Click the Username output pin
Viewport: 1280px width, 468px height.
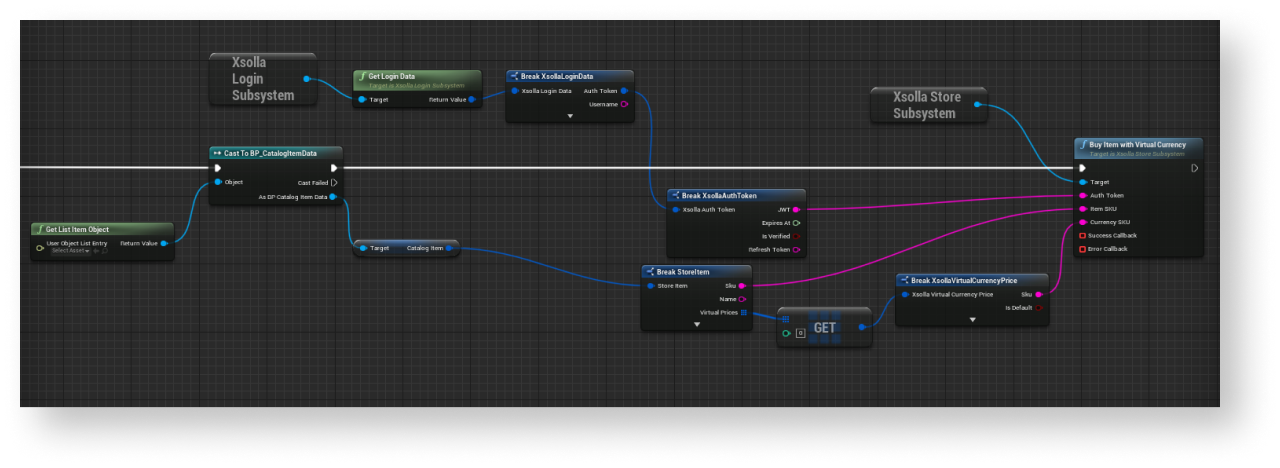[x=624, y=104]
